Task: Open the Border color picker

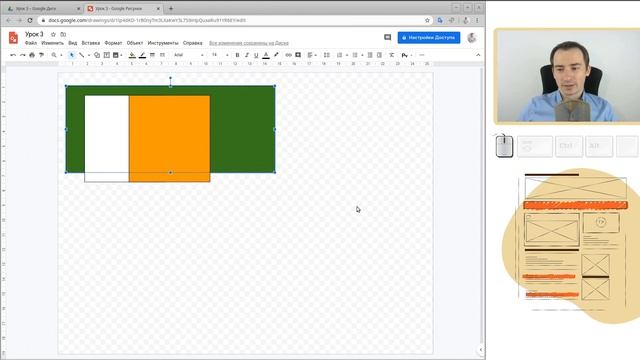Action: 142,55
